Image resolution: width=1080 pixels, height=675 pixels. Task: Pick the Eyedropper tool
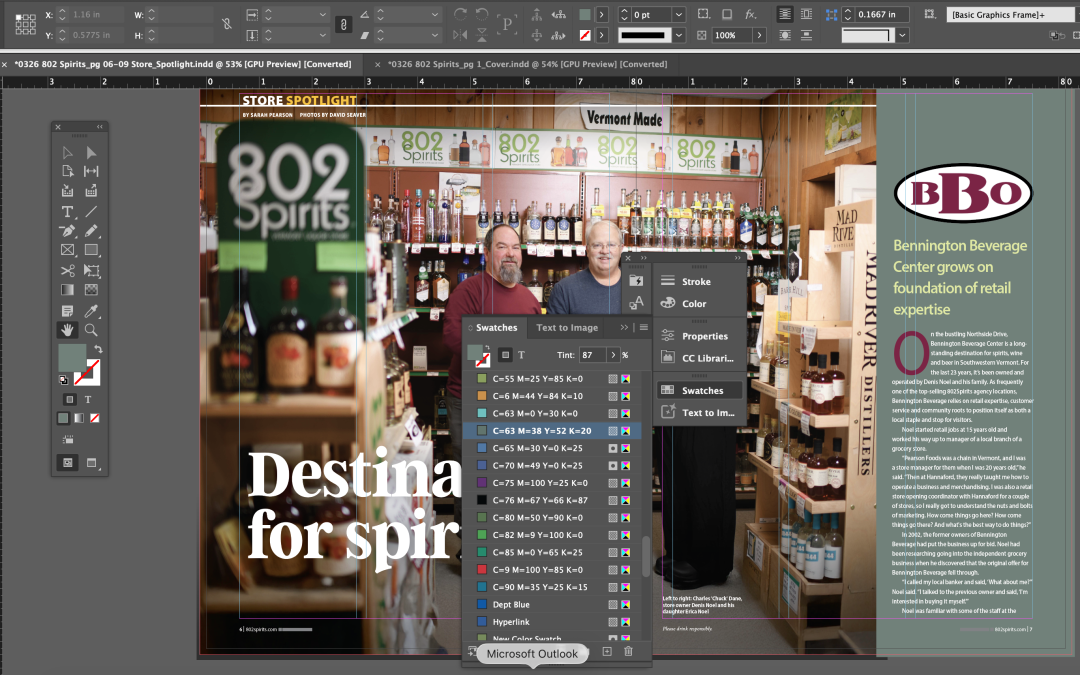click(x=90, y=310)
